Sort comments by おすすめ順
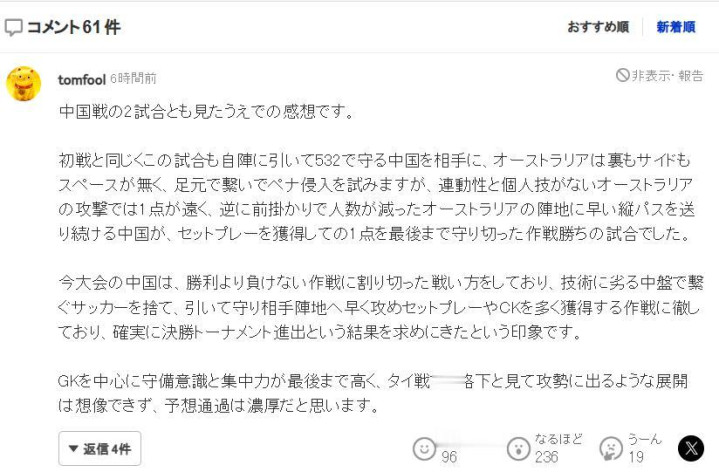This screenshot has width=719, height=472. coord(598,27)
